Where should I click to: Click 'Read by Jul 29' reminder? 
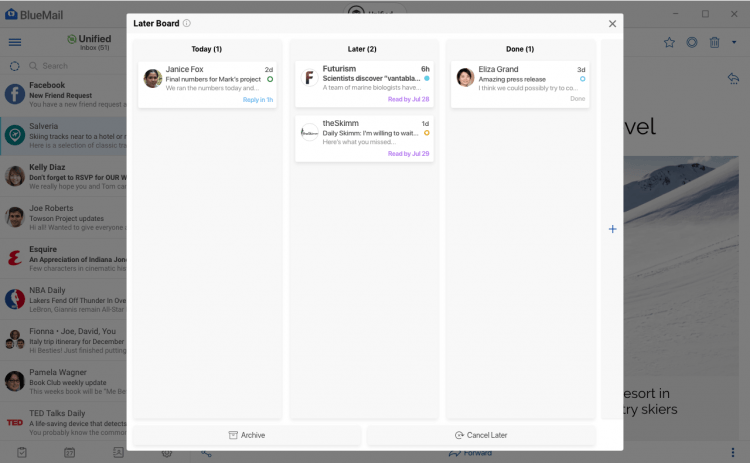408,154
